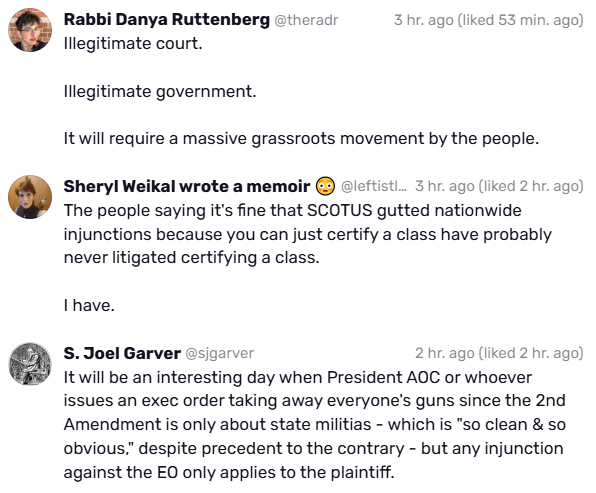
Task: Open the 'Illegitimate court.' post text
Action: pyautogui.click(x=133, y=44)
